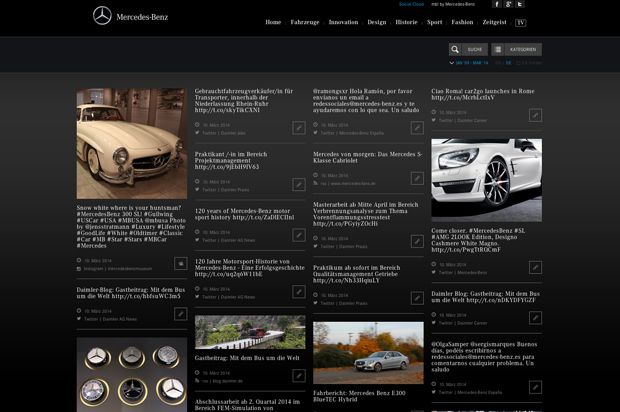Click 120 Jahre Motorsport-Historie Erfolgsgeschichte text
Screen dimensions: 620x412
250,268
